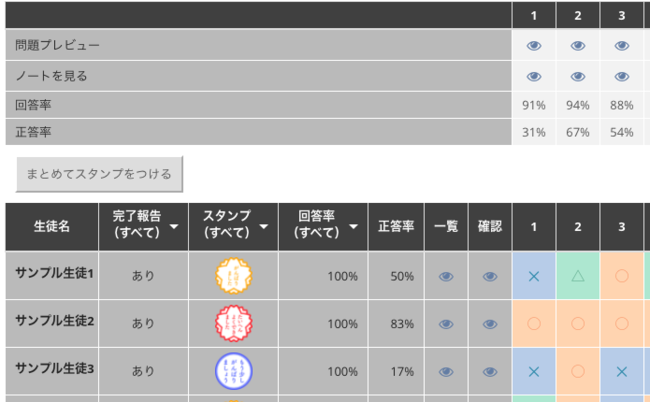Click the red stamp for サンプル生徒2

point(234,324)
